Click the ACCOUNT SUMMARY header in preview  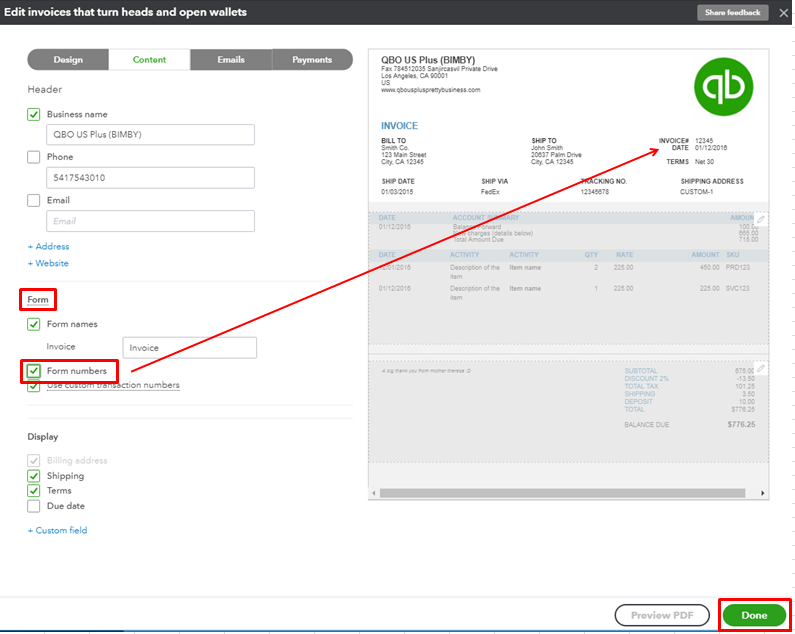coord(486,218)
